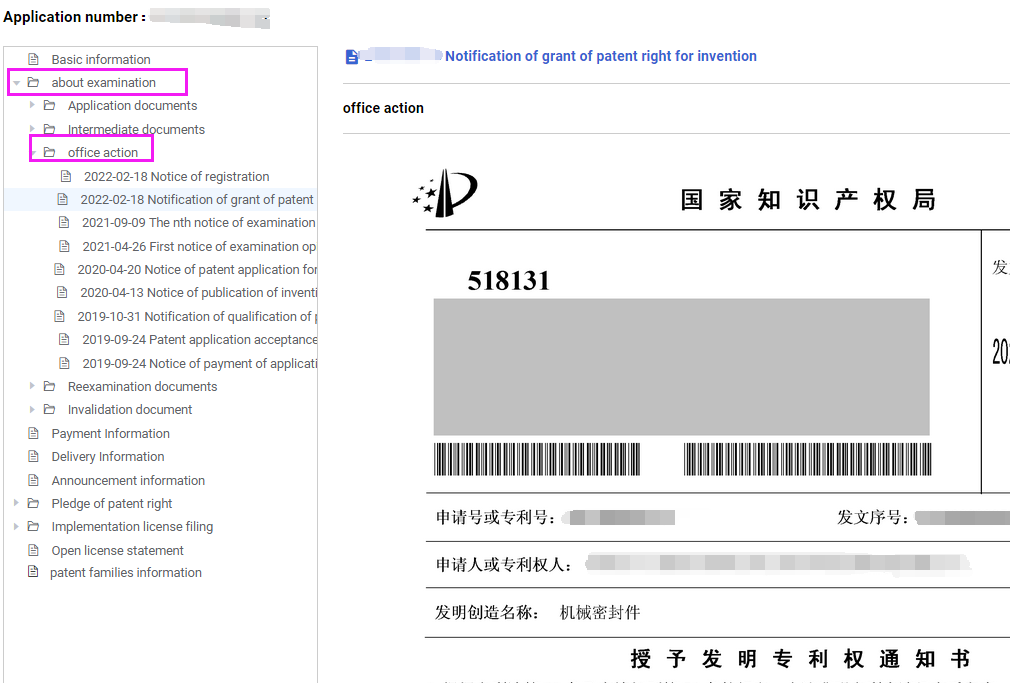Open the Basic information tree item
The height and width of the screenshot is (683, 1010).
tap(100, 59)
